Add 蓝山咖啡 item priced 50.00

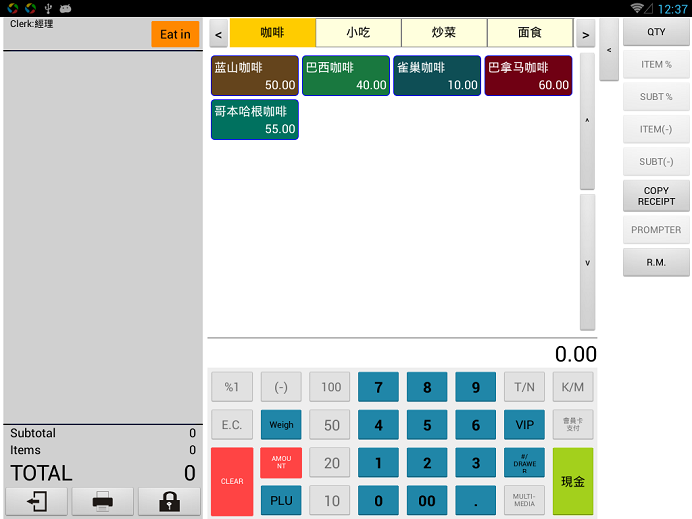255,76
